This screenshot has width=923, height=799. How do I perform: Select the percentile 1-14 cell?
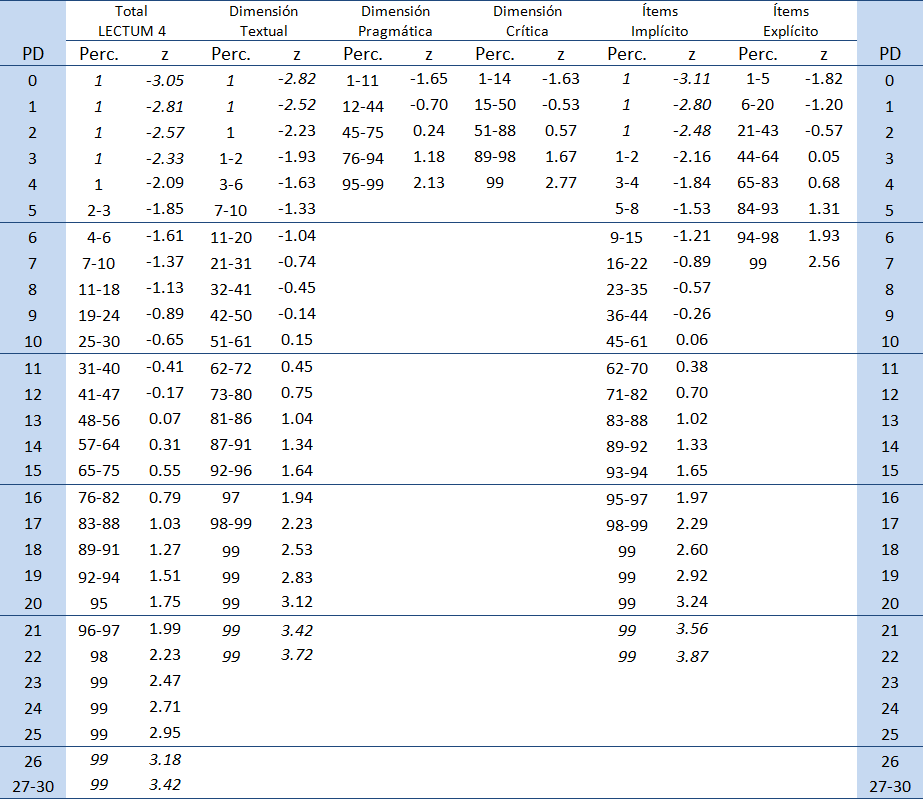pyautogui.click(x=495, y=79)
